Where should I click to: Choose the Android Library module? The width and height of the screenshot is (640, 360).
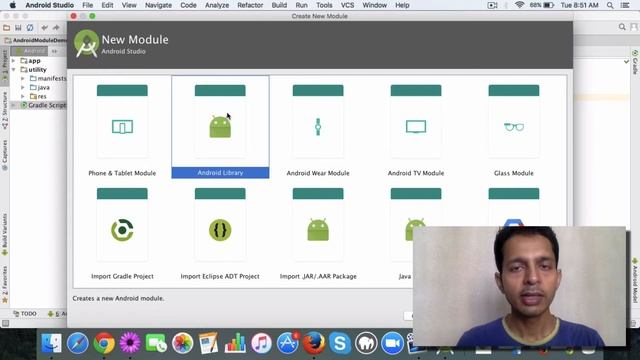pos(220,127)
